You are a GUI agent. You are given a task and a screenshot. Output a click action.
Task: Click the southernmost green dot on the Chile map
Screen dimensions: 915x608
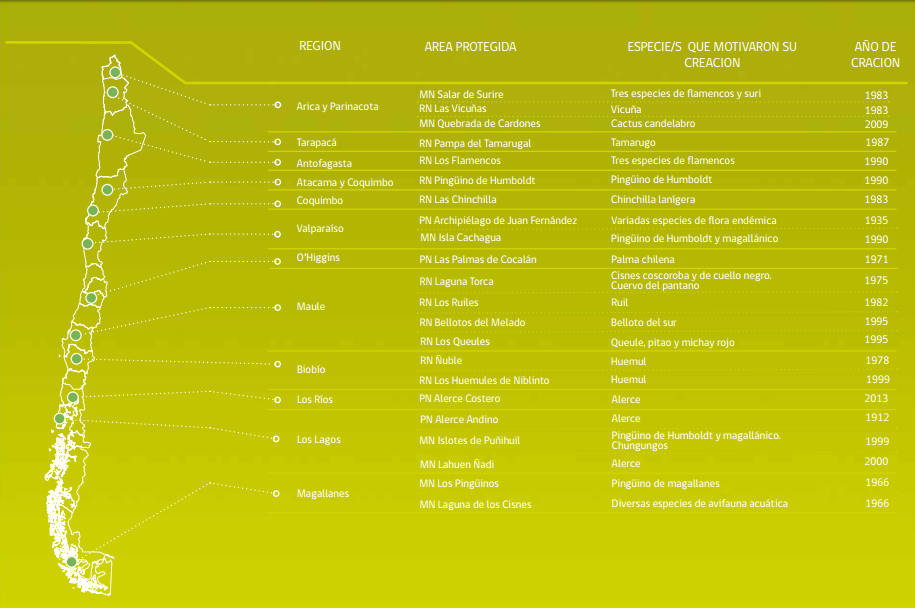point(71,561)
